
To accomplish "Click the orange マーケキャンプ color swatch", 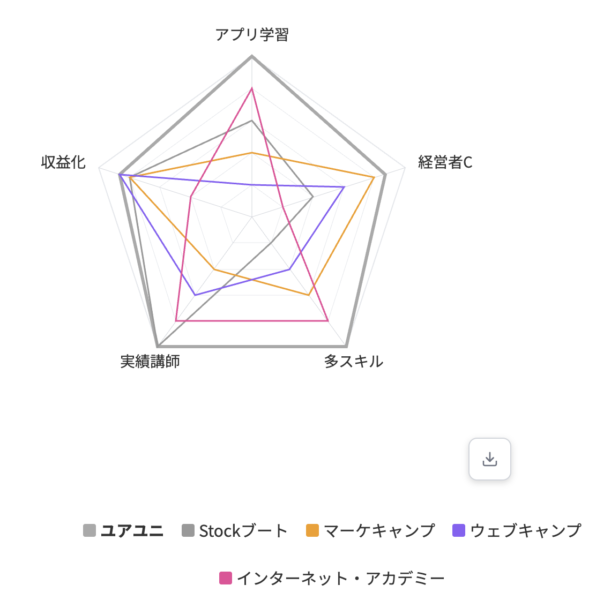I will (312, 531).
